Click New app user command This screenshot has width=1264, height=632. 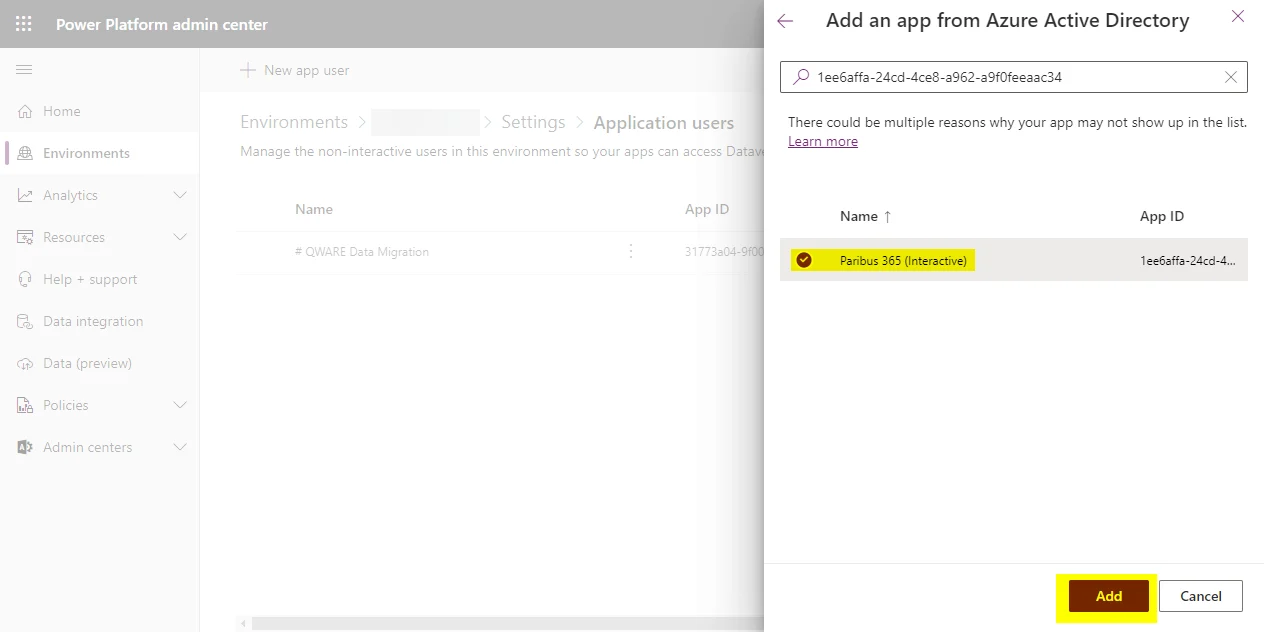pyautogui.click(x=295, y=70)
